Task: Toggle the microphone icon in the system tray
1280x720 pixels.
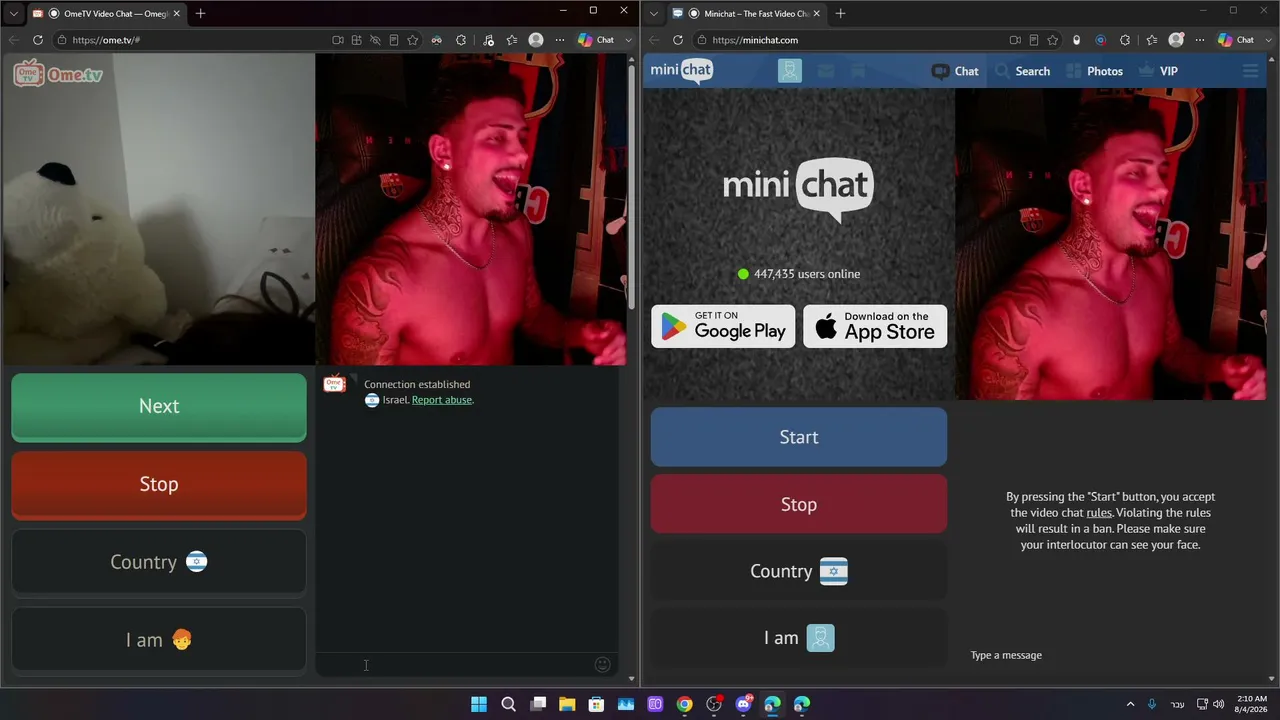Action: 1152,704
